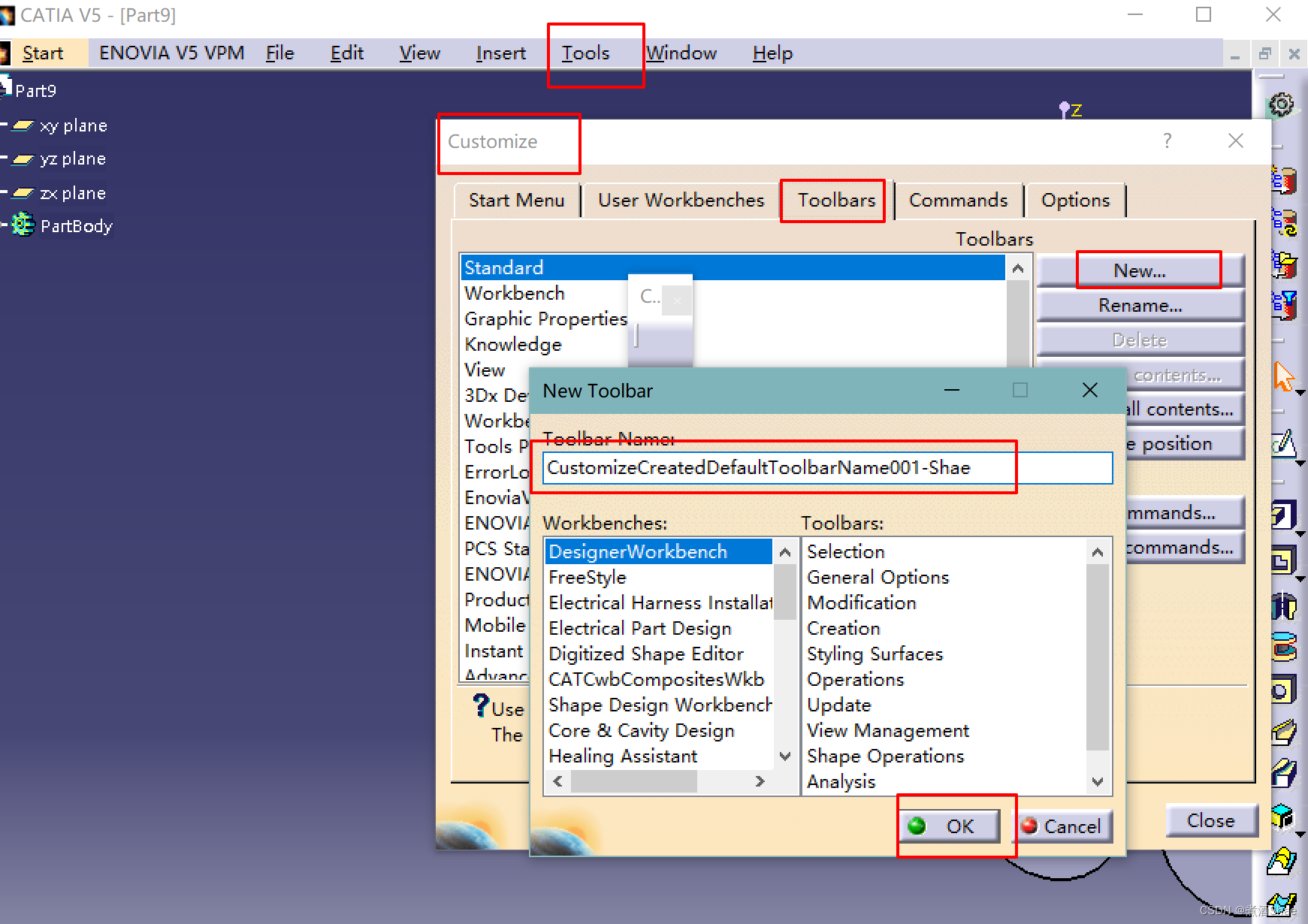
Task: Click the ENOVIA icon with a star
Action: pos(1283,180)
